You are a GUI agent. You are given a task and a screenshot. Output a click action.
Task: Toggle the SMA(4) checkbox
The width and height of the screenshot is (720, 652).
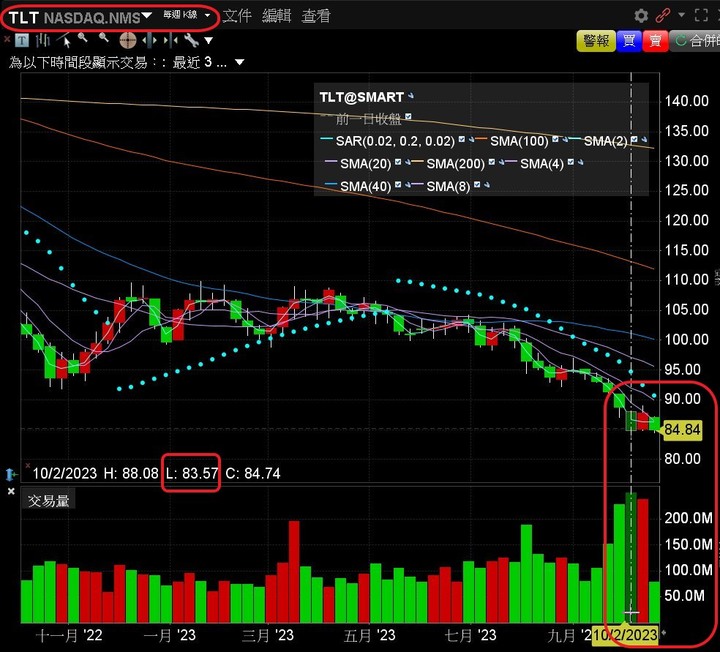tap(570, 162)
